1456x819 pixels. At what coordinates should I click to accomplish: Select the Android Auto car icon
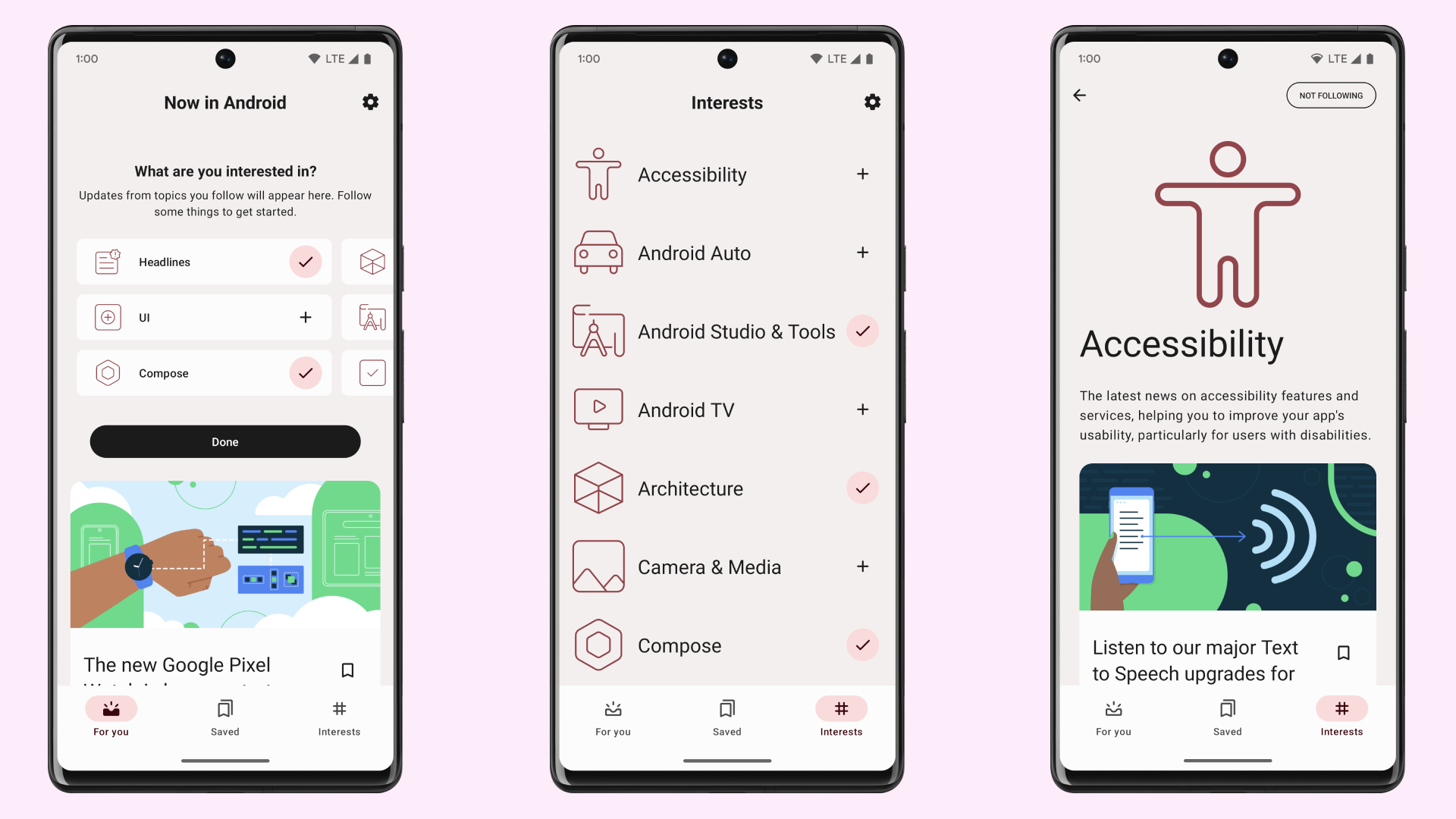(596, 252)
